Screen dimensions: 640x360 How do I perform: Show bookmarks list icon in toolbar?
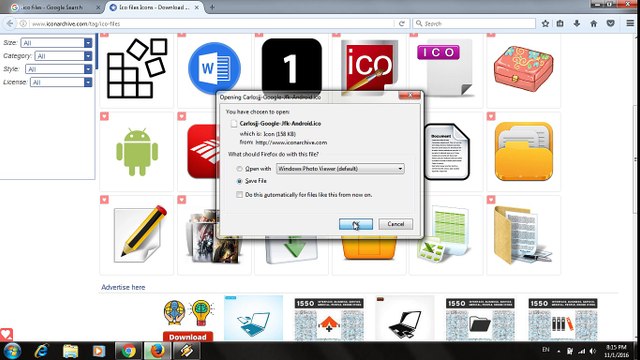560,24
